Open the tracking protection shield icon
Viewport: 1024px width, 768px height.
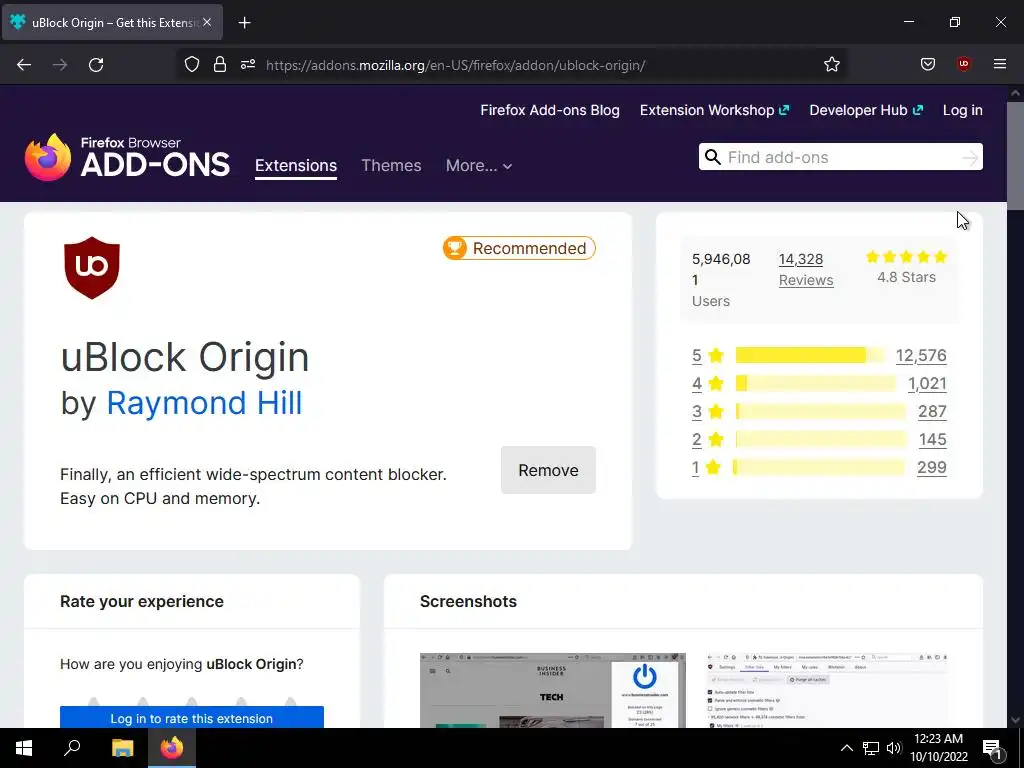(x=191, y=65)
